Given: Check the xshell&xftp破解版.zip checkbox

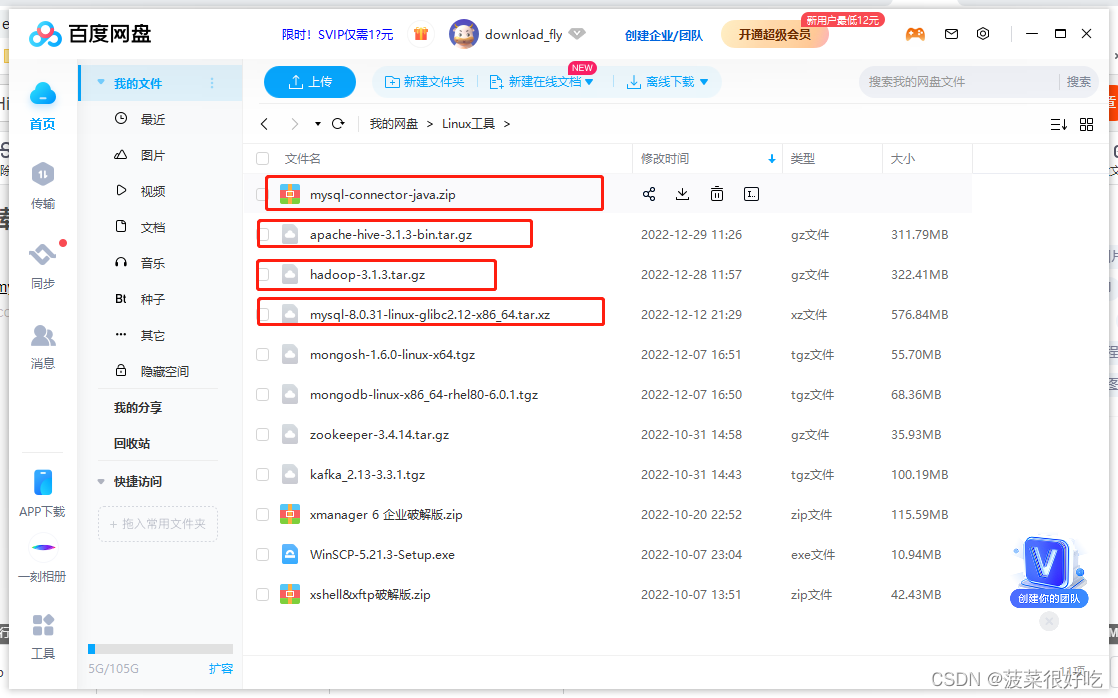Looking at the screenshot, I should pos(262,594).
